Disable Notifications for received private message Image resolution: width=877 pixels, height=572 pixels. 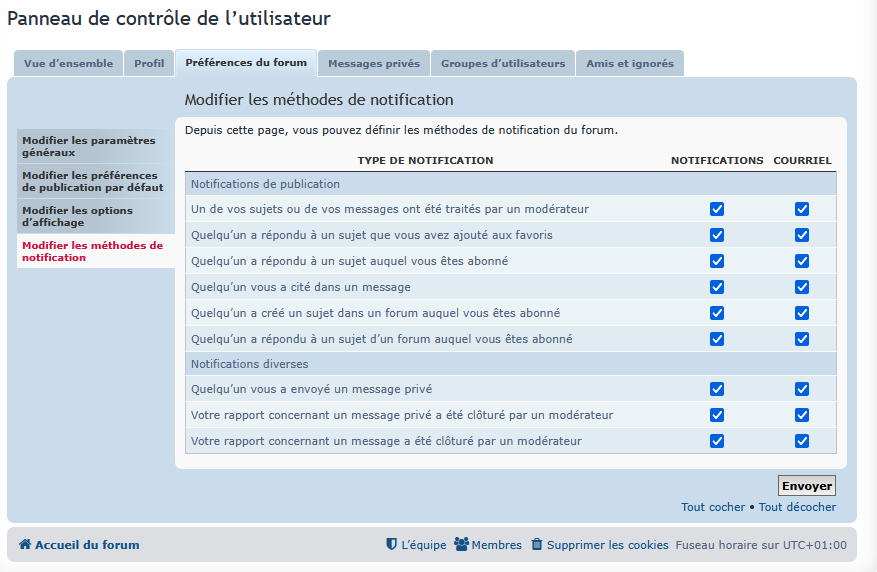(x=716, y=389)
